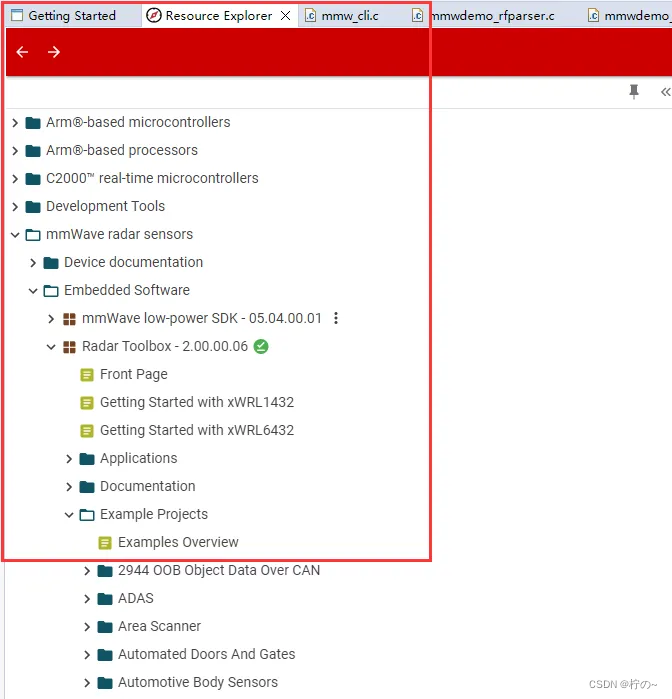
Task: Expand 2944 OOB Object Data Over CAN
Action: 87,571
